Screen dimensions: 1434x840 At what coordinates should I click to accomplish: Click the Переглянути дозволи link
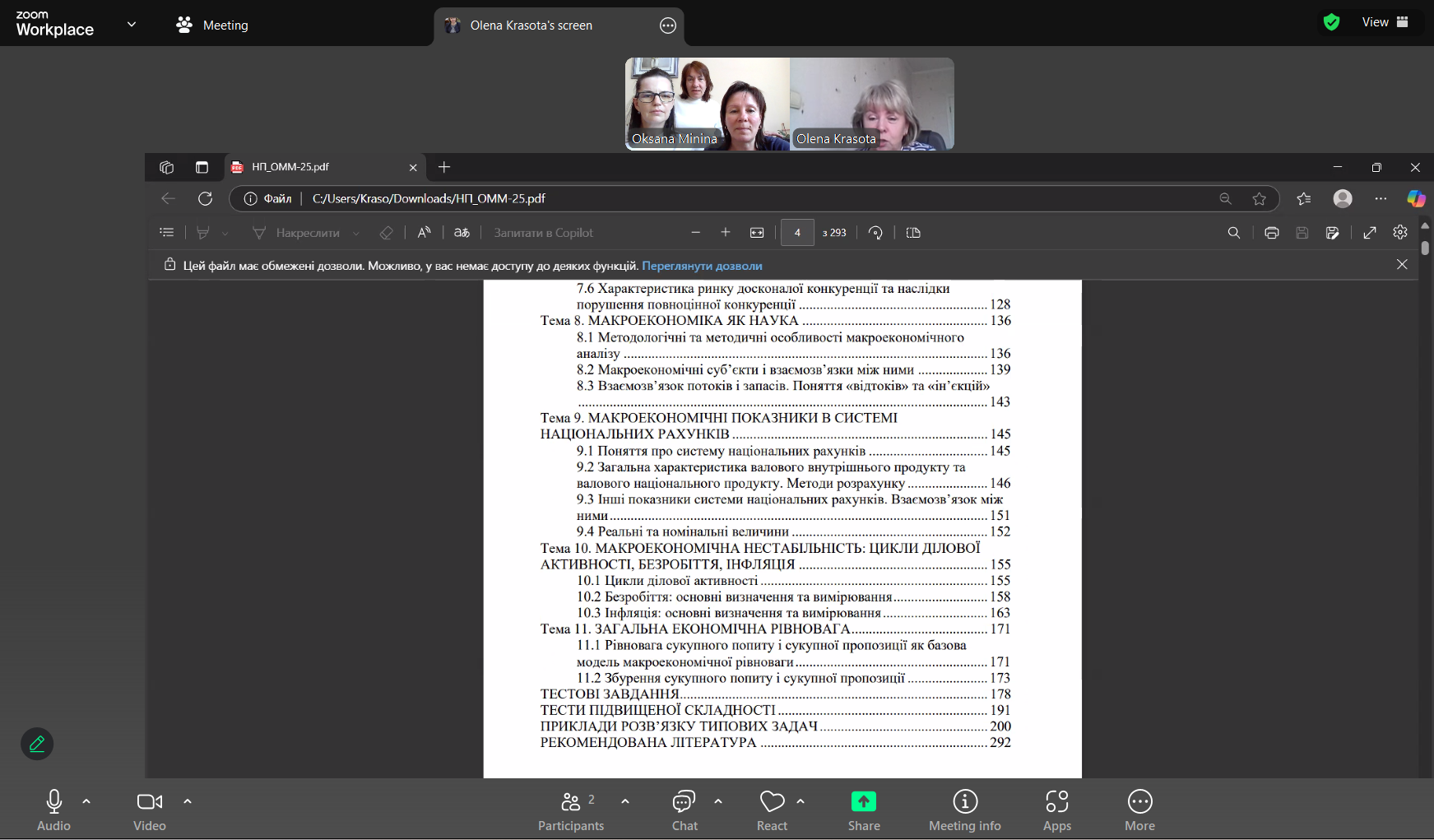[702, 266]
